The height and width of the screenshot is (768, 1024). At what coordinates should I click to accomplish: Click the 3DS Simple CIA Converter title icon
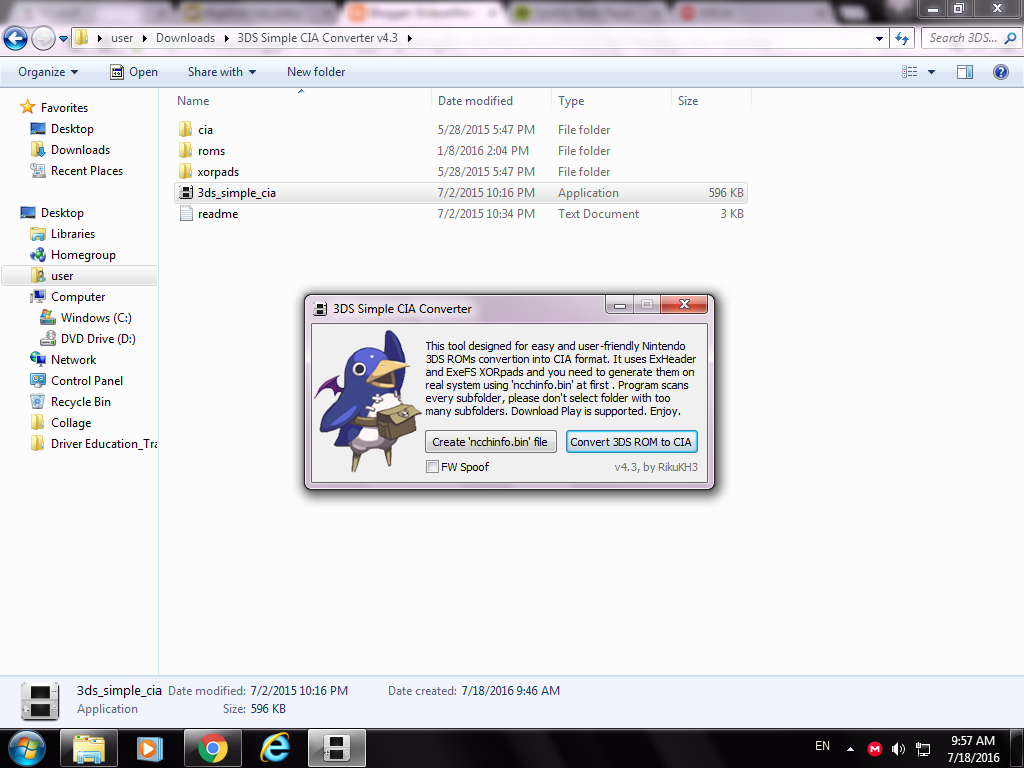tap(320, 308)
